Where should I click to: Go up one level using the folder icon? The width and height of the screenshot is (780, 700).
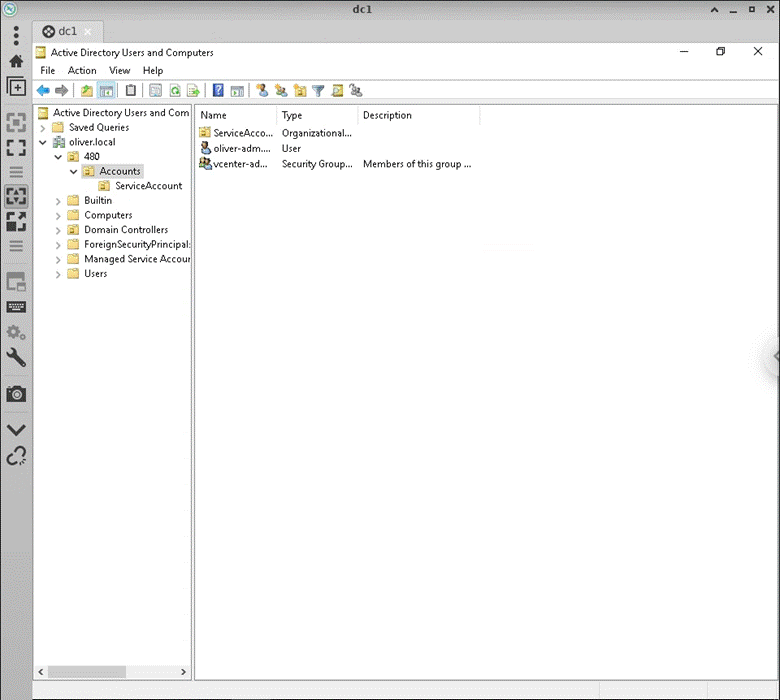[87, 91]
